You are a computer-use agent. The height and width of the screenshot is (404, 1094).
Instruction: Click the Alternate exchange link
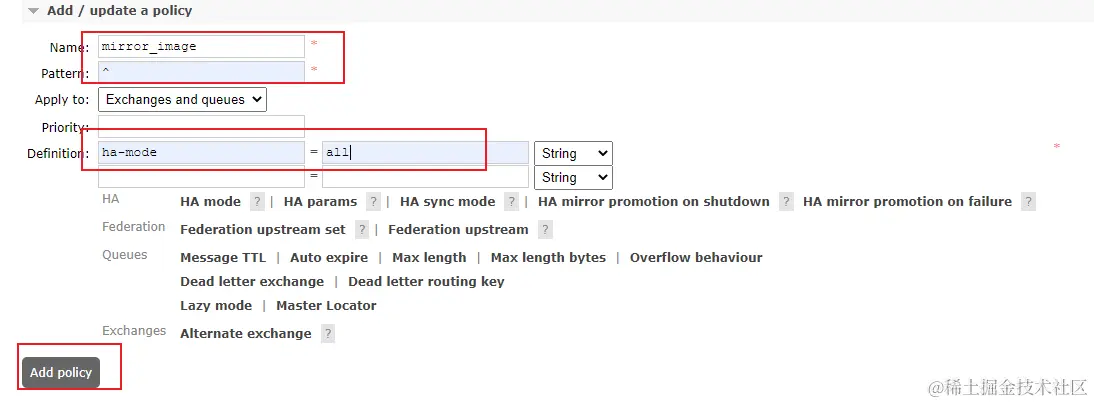[x=246, y=334]
